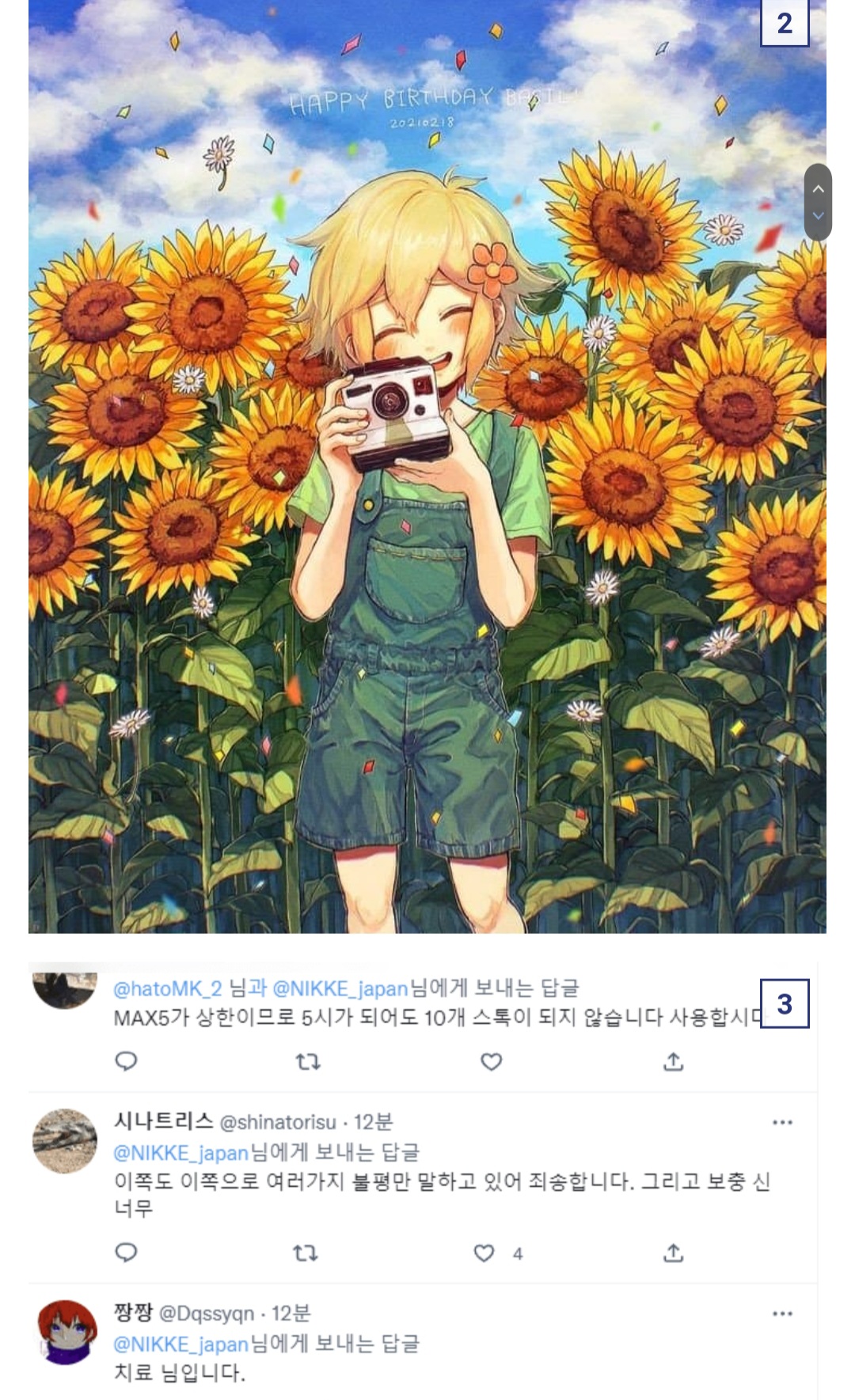Share the MAX5 tweet
This screenshot has width=855, height=1400.
click(673, 1062)
